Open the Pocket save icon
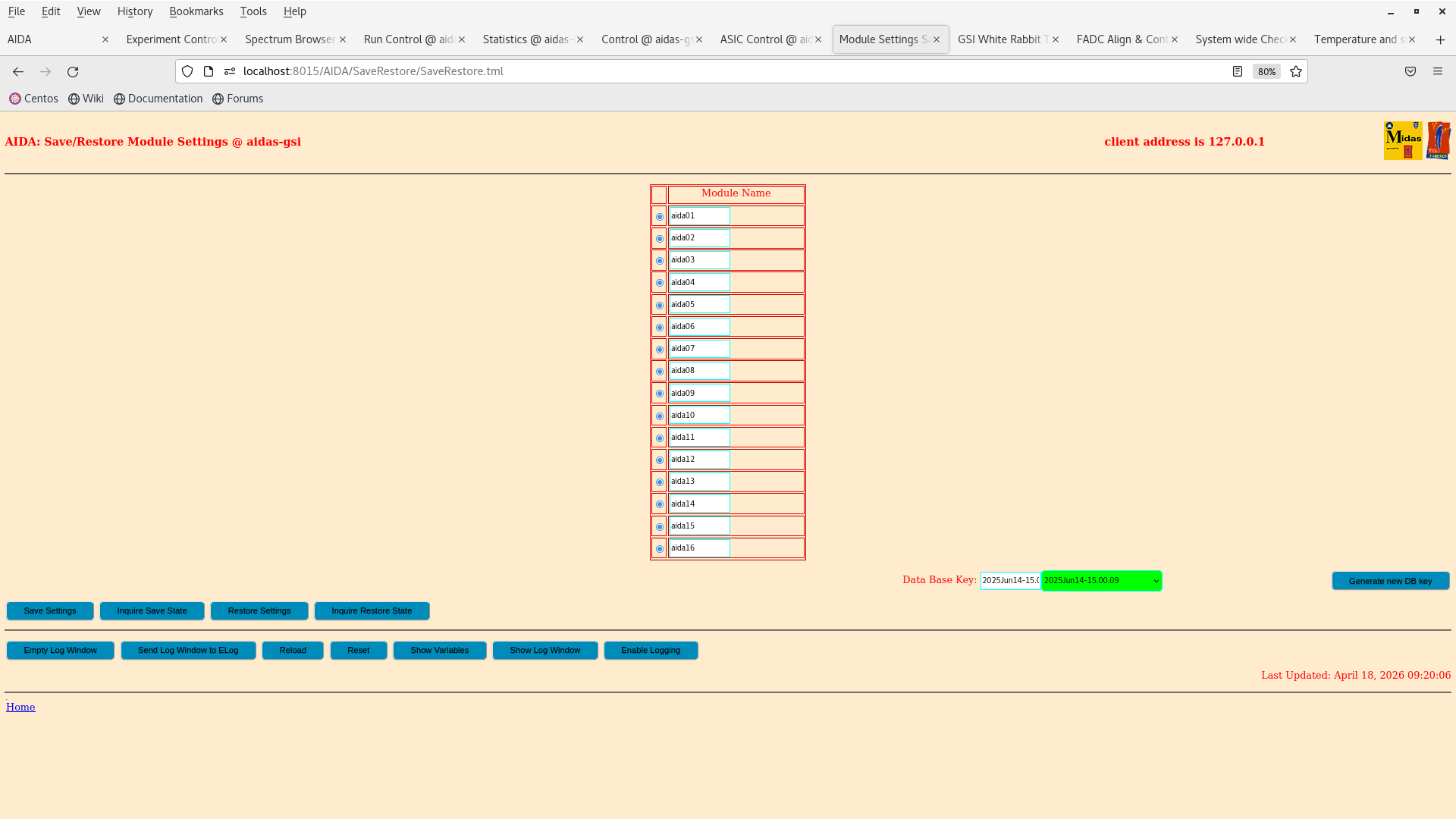1456x819 pixels. coord(1410,71)
